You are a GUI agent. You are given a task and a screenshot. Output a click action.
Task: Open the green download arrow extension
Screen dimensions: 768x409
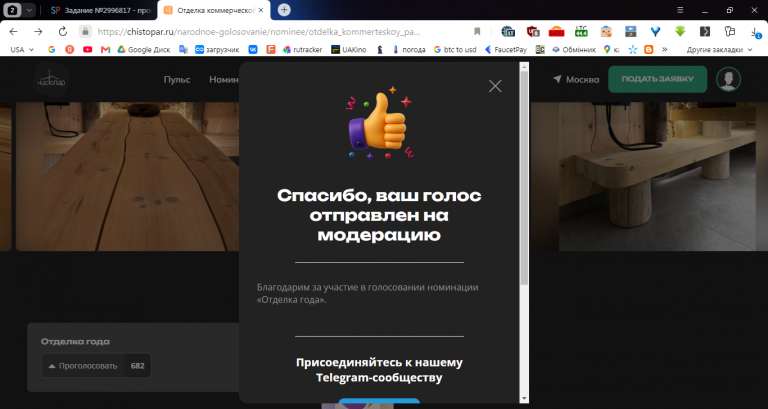[680, 31]
